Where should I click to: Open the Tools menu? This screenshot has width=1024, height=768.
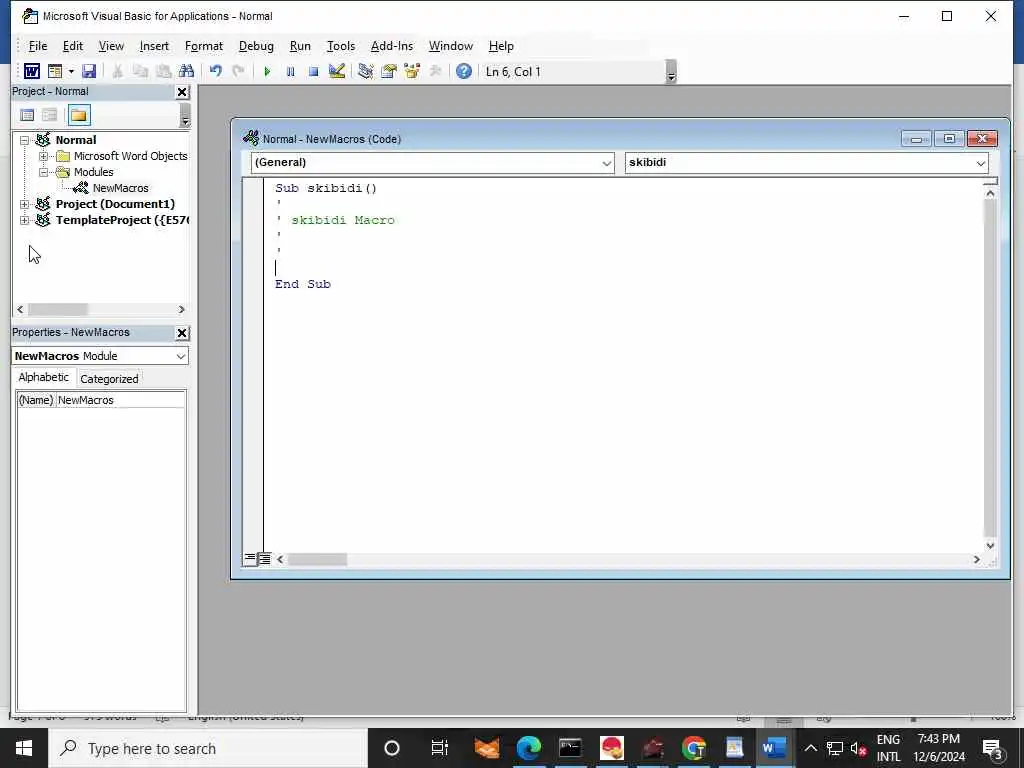(x=341, y=46)
